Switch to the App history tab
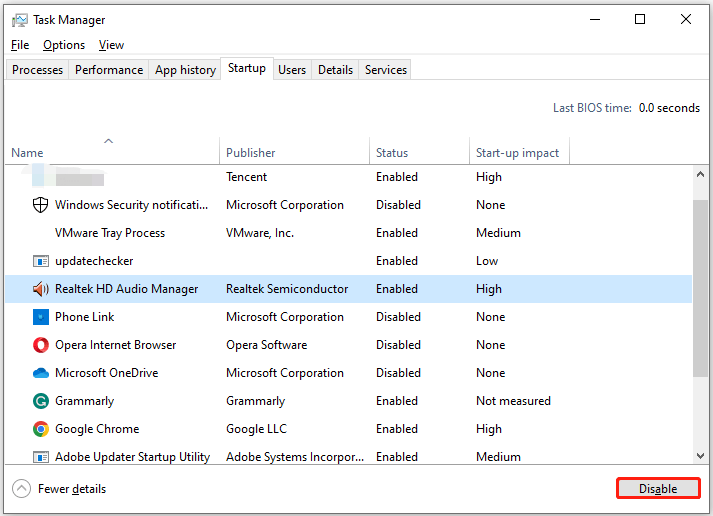The height and width of the screenshot is (516, 713). [185, 70]
